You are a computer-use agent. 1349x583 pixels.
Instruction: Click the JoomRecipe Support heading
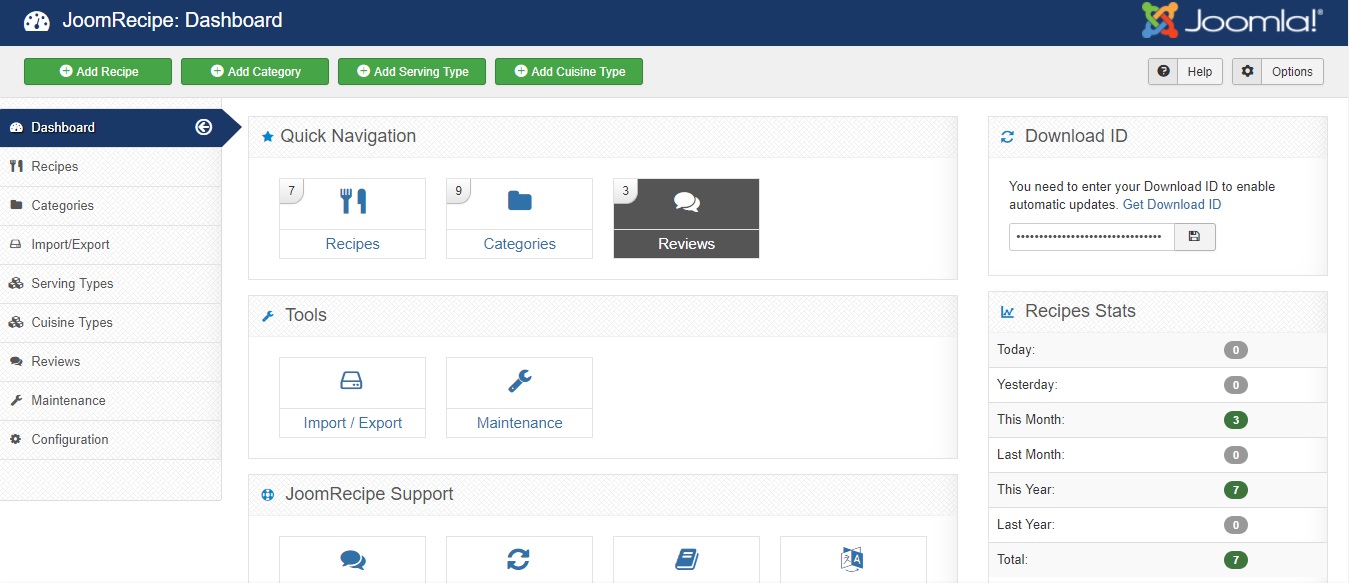[369, 494]
